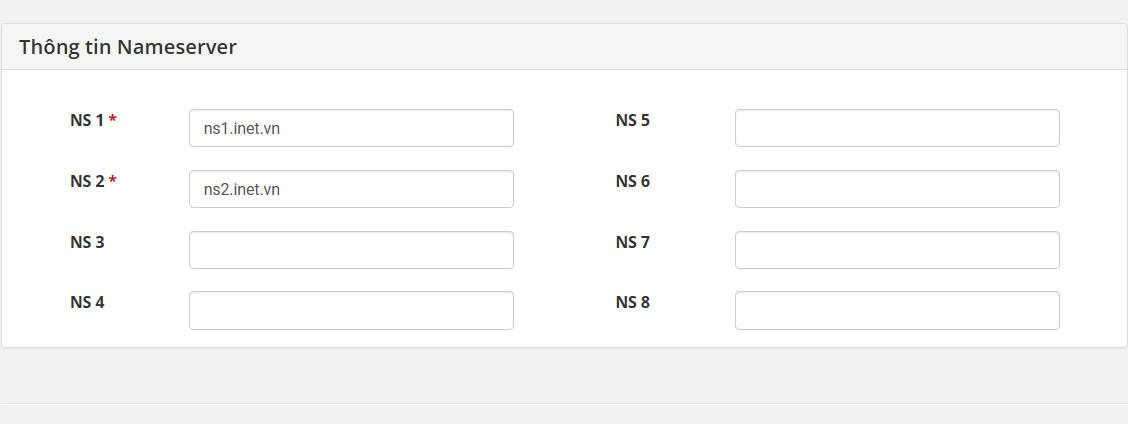1128x424 pixels.
Task: Click the "NS 2" field label
Action: click(x=87, y=181)
